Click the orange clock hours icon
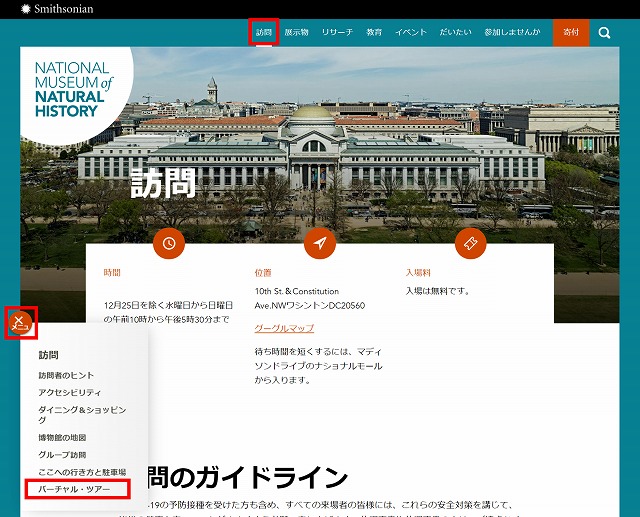Screen dimensions: 640x517 (x=169, y=243)
